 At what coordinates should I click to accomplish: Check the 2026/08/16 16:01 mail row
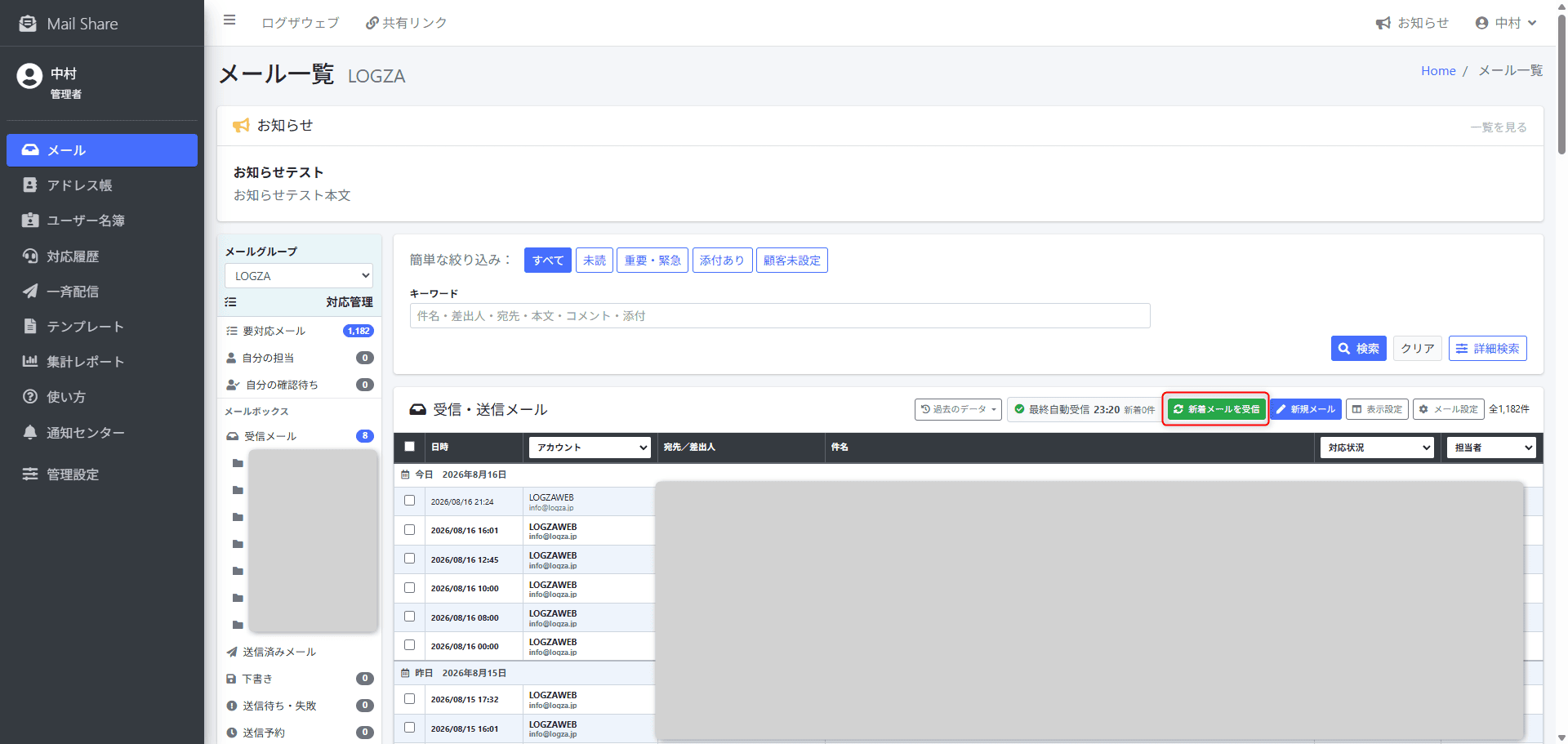tap(410, 530)
